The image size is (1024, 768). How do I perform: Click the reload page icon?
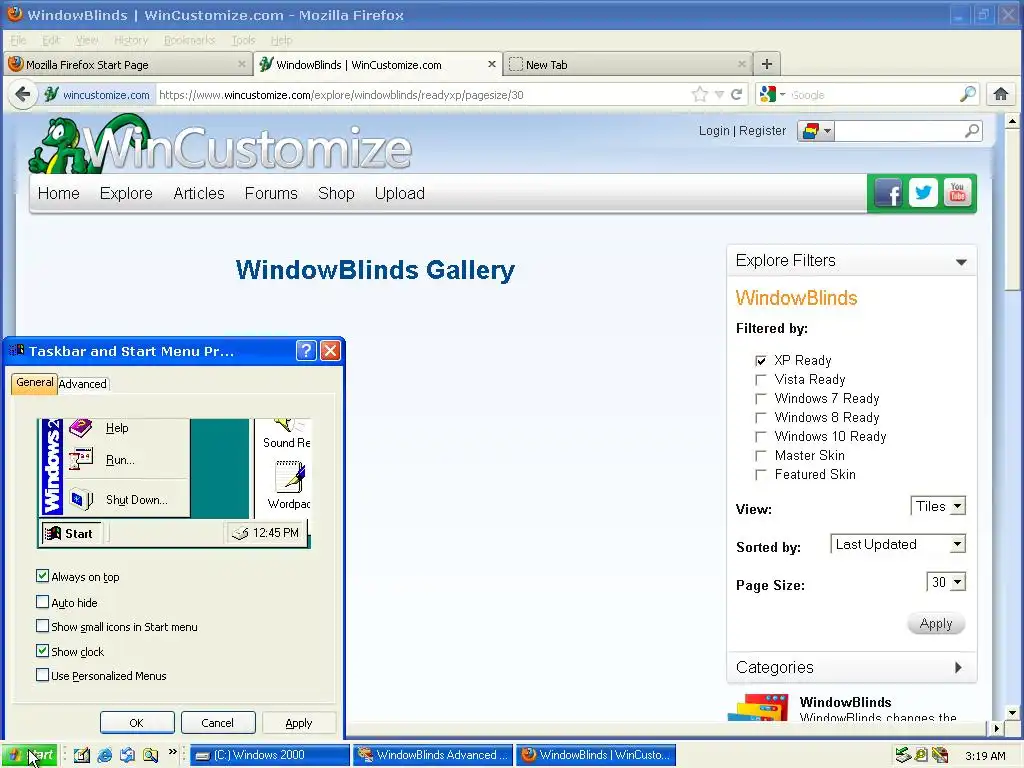[737, 95]
